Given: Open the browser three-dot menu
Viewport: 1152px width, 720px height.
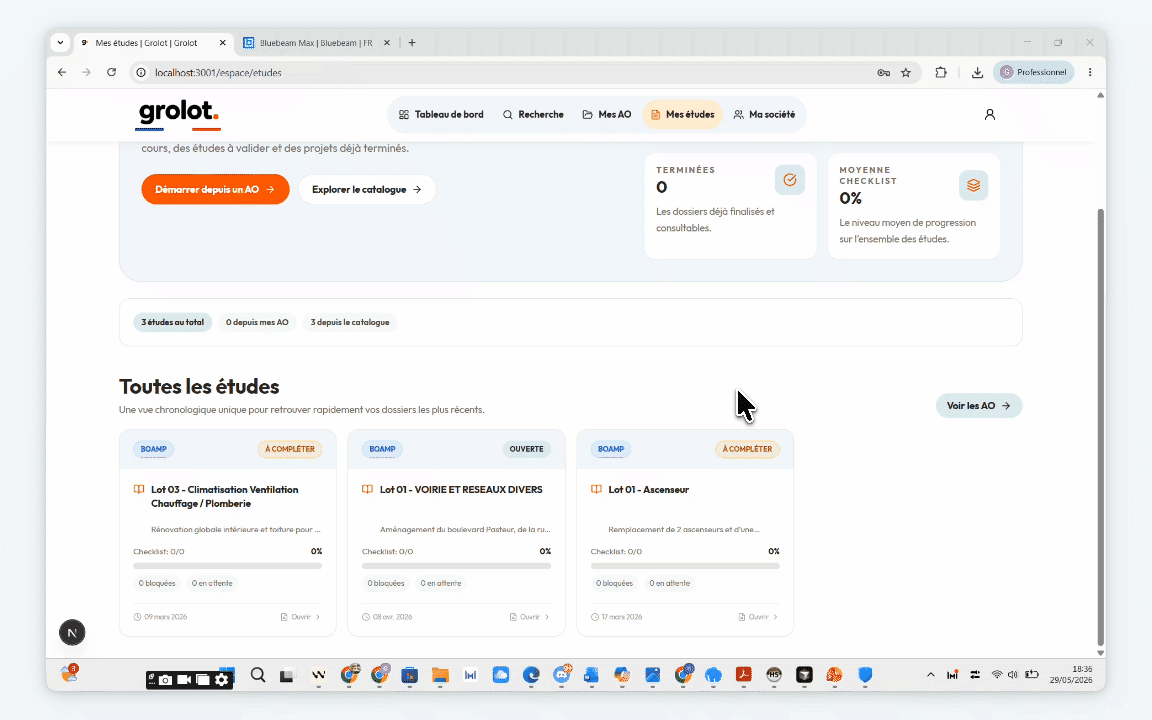Looking at the screenshot, I should 1090,72.
